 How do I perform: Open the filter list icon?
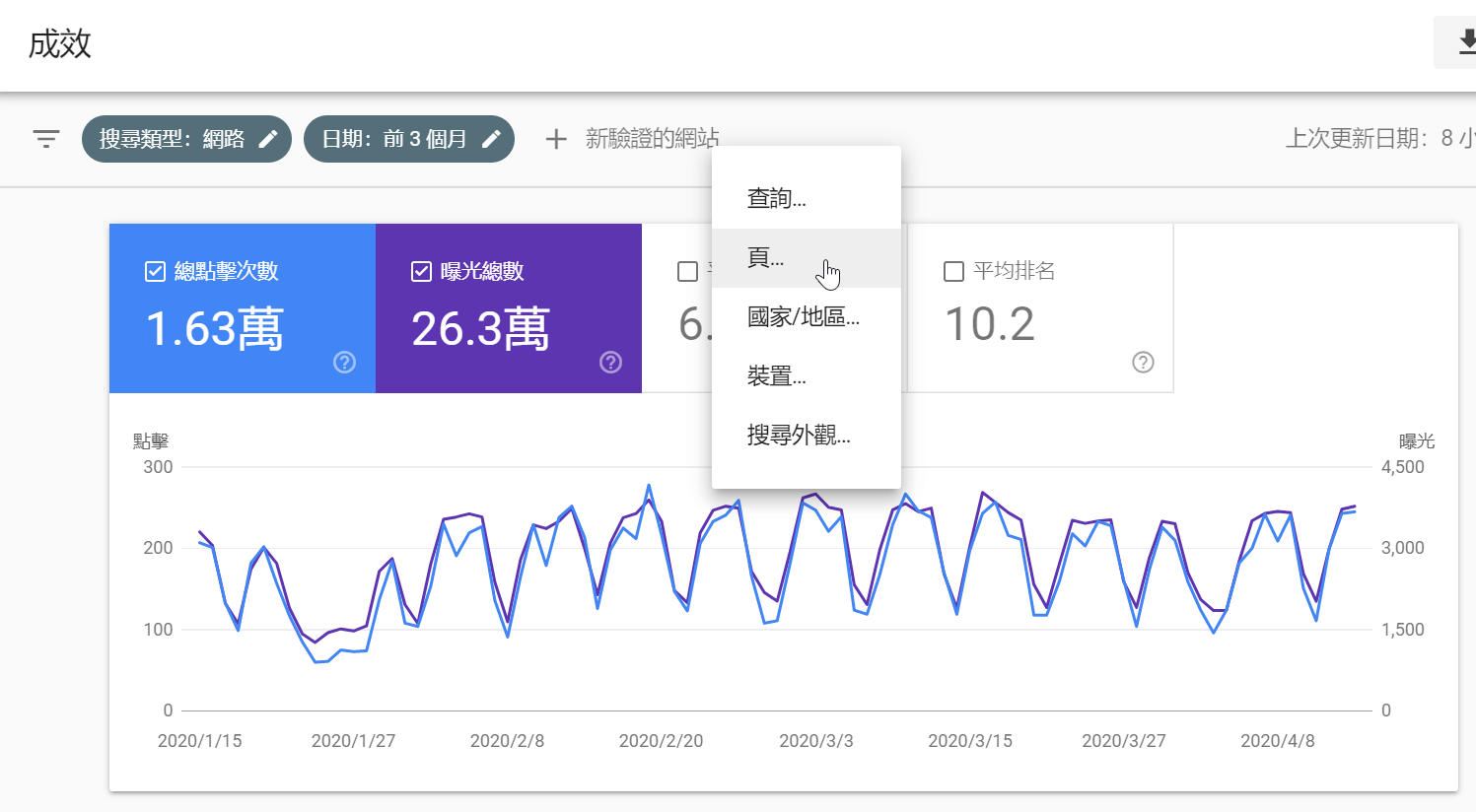(x=46, y=139)
